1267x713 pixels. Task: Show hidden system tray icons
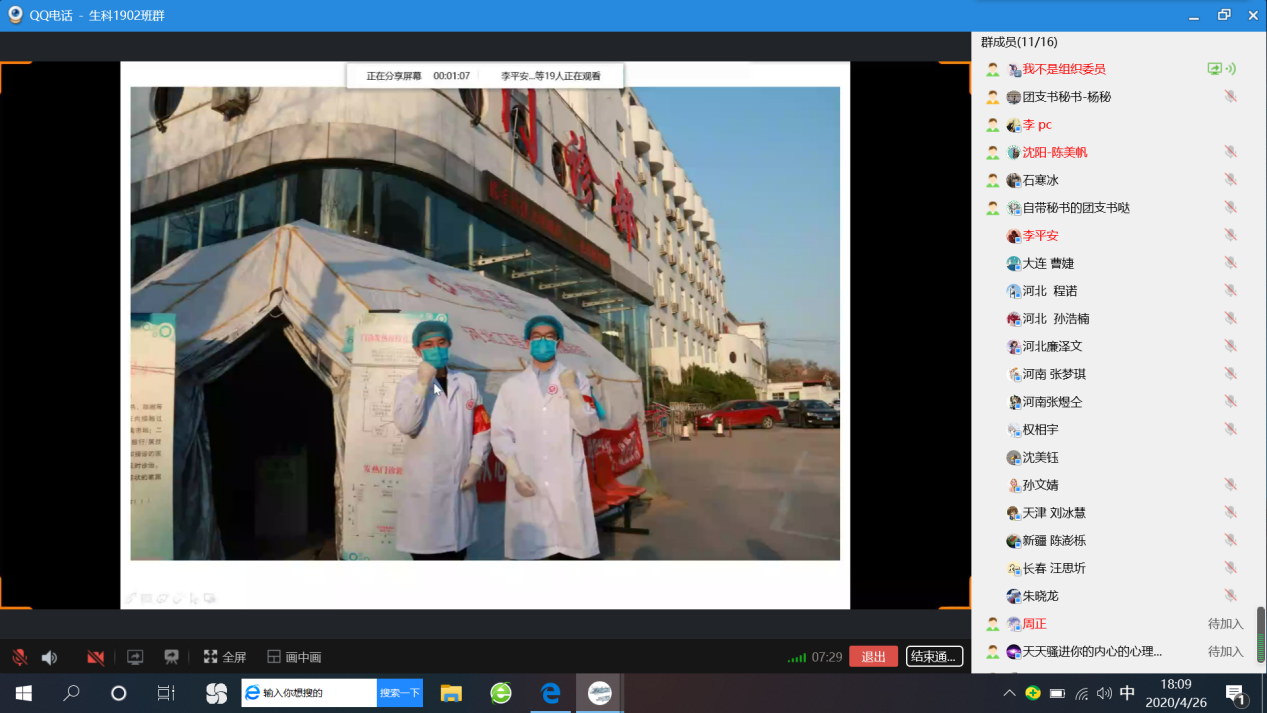1009,693
